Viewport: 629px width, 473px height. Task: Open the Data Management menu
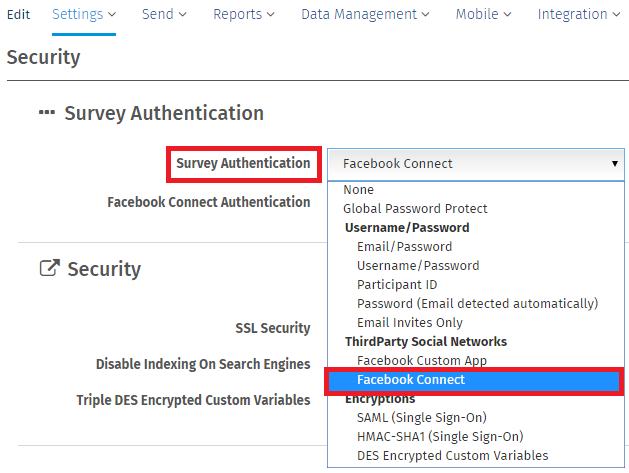click(365, 14)
